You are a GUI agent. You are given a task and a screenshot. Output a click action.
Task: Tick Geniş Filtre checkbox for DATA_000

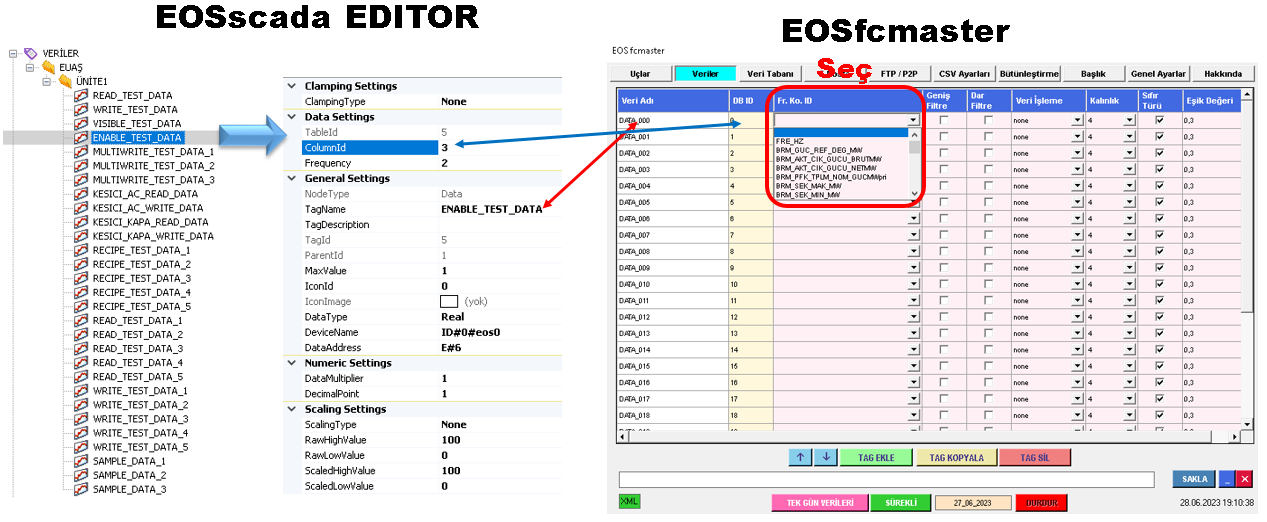[944, 120]
